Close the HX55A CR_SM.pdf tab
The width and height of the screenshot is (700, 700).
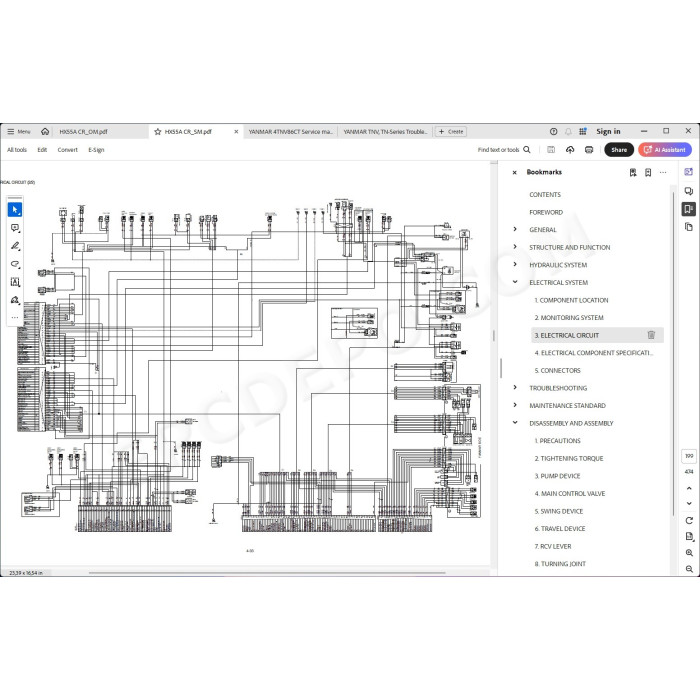point(236,132)
